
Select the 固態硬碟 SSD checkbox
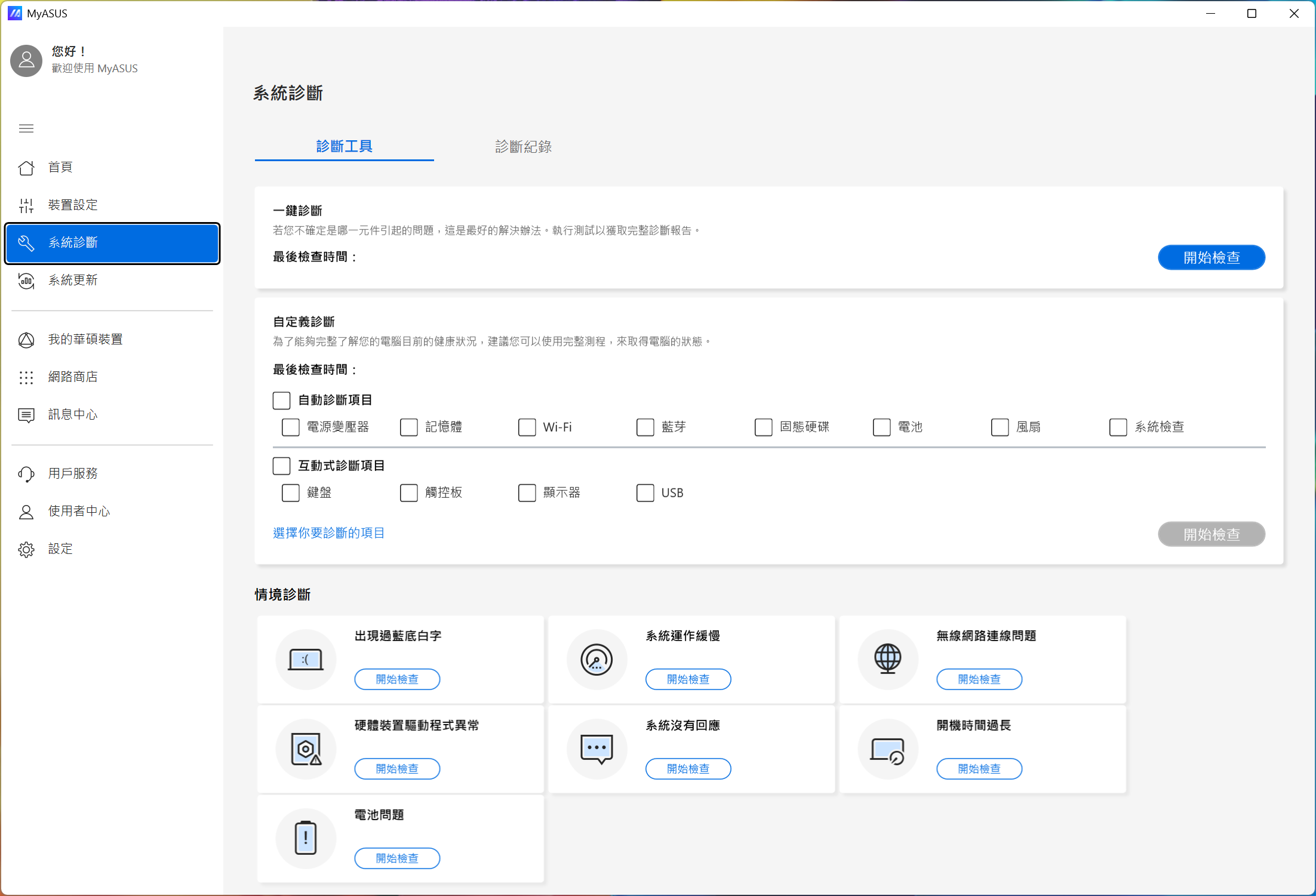coord(763,427)
